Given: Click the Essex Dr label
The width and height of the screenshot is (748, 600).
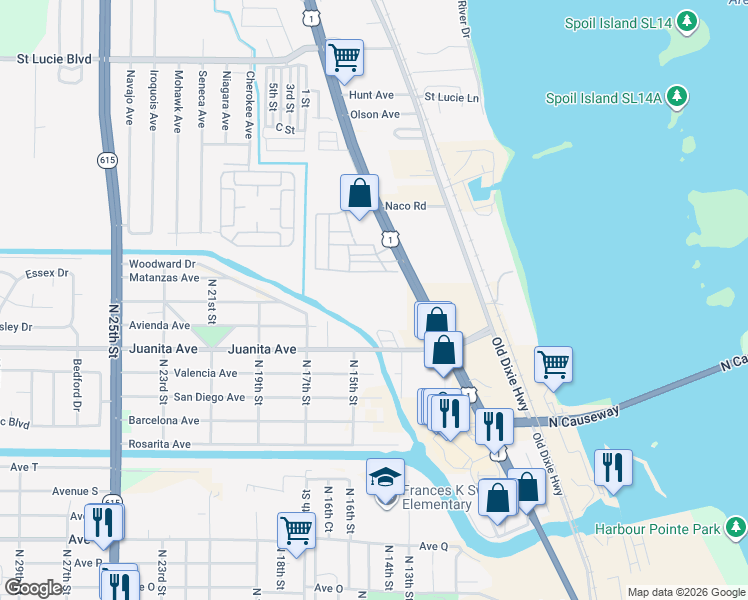Looking at the screenshot, I should [47, 273].
